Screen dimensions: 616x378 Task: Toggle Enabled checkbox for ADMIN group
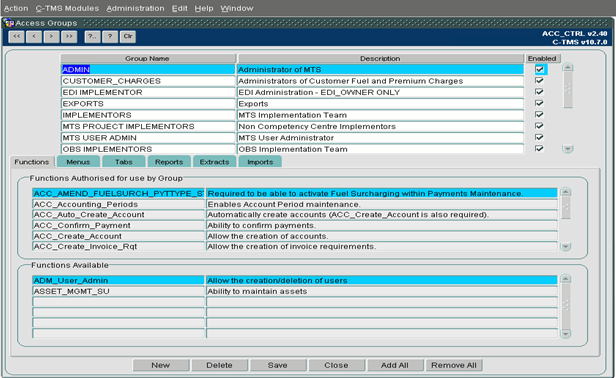539,70
